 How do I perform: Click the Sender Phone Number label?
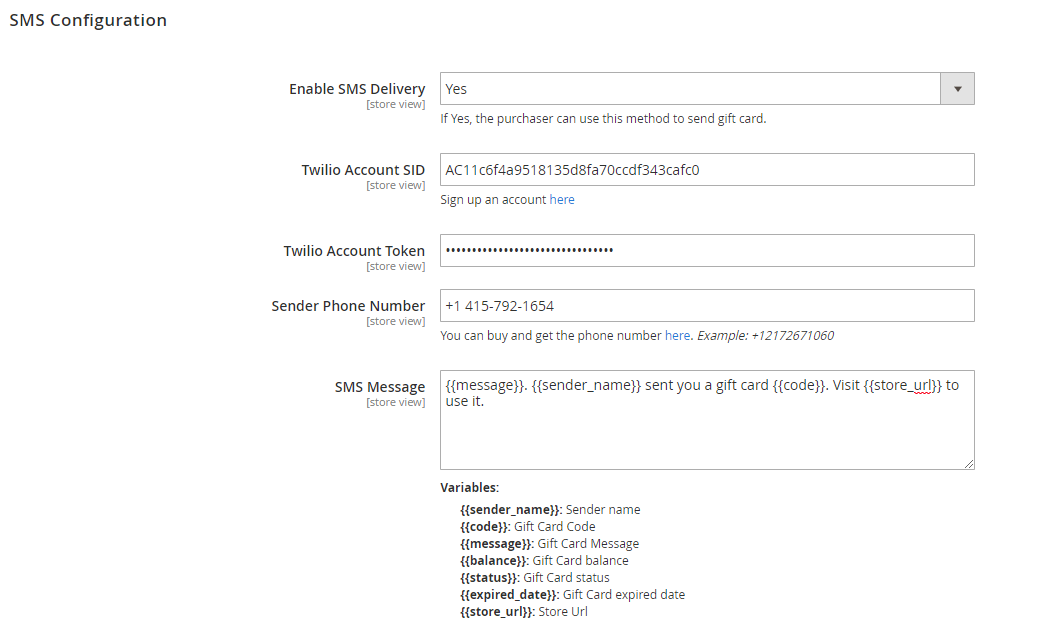pos(348,305)
